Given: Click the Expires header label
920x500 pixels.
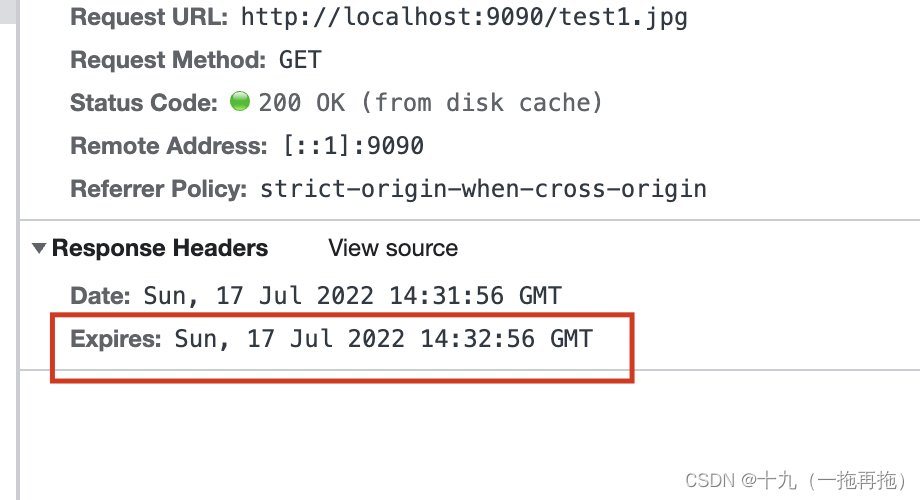Looking at the screenshot, I should pos(116,339).
